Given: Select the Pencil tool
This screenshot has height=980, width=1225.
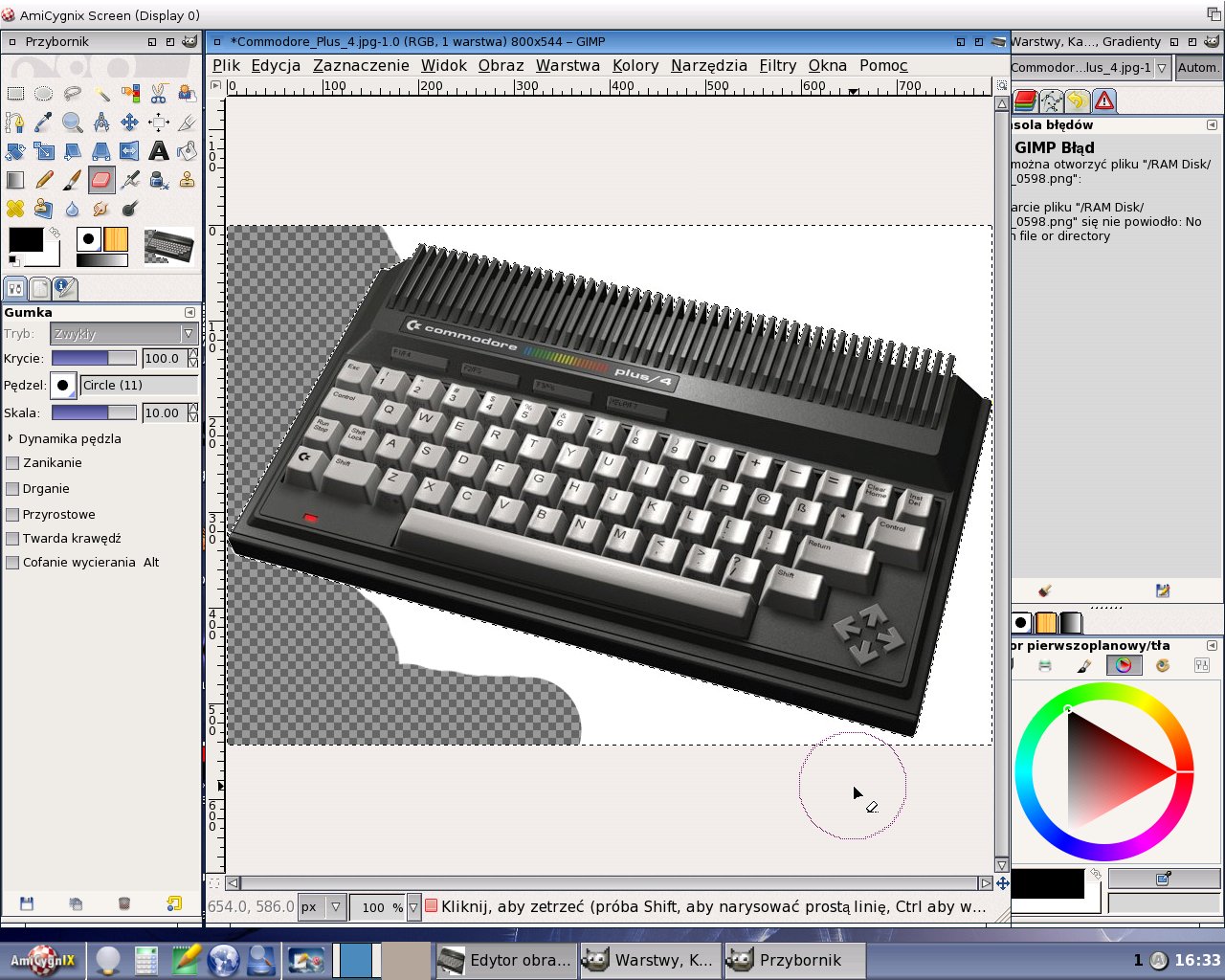Looking at the screenshot, I should click(x=44, y=180).
